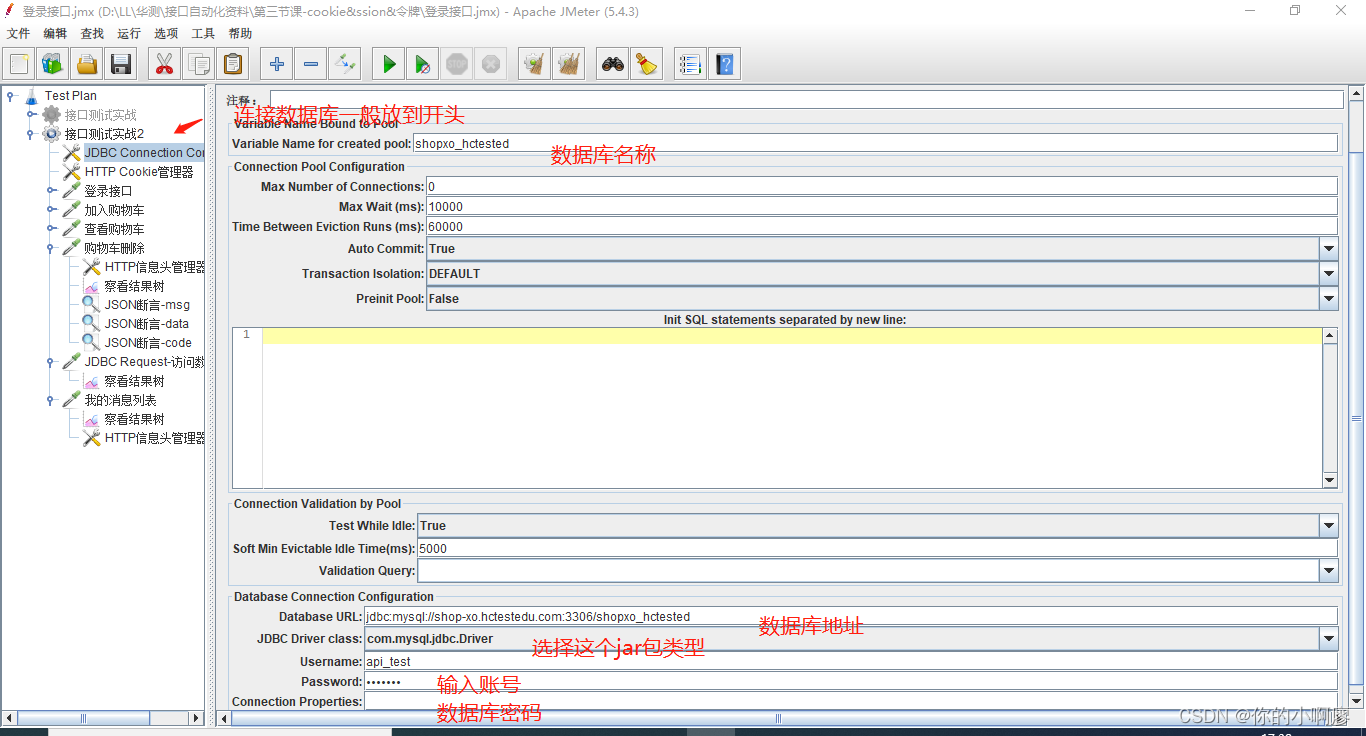The image size is (1366, 736).
Task: Start the test with green play icon
Action: point(389,65)
